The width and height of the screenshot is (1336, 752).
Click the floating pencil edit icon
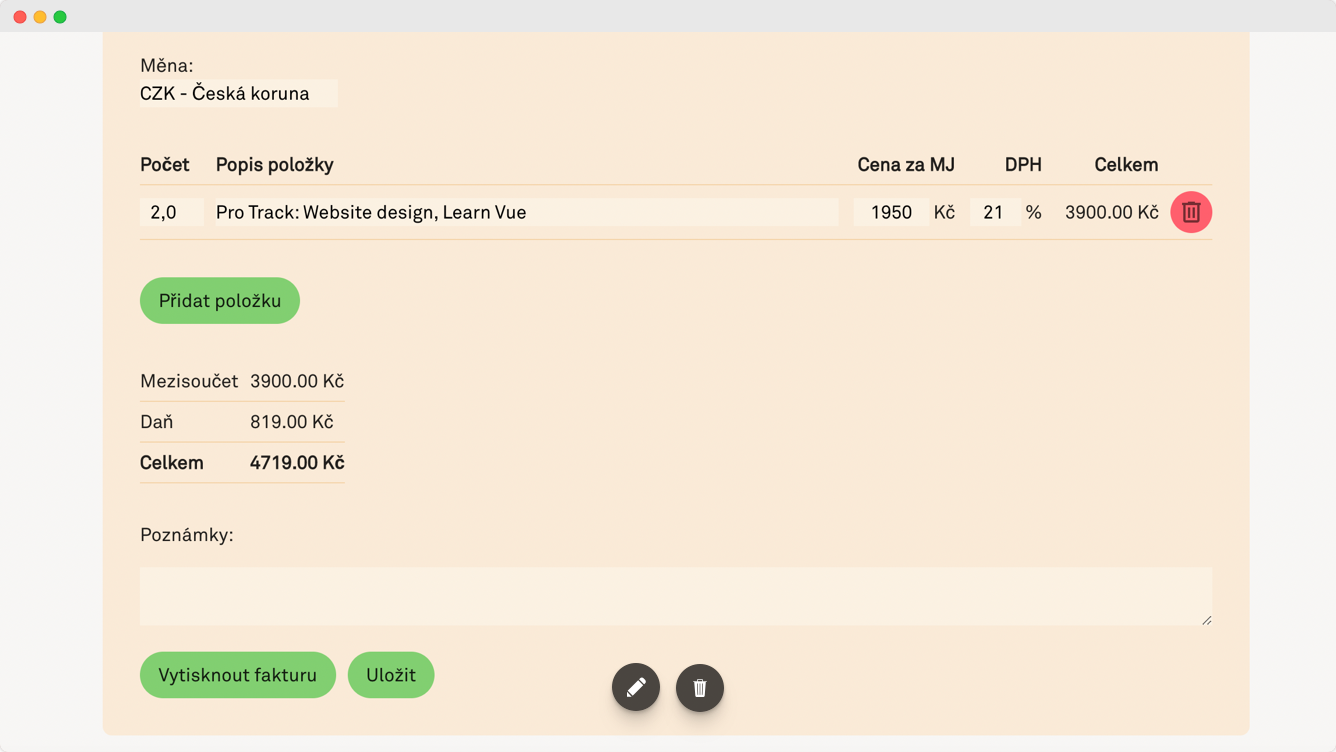pos(636,688)
